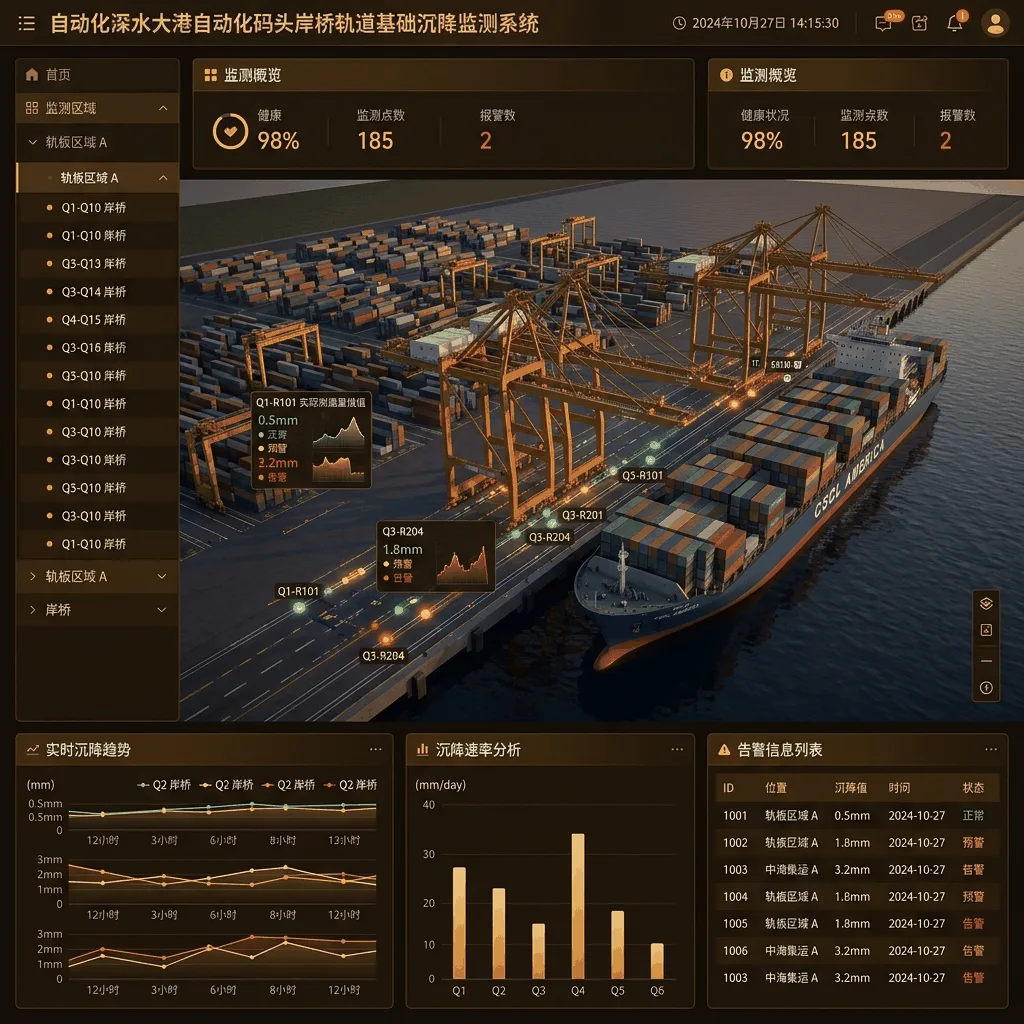Click the 监测区域 grid icon in sidebar
The height and width of the screenshot is (1024, 1024).
coord(31,108)
